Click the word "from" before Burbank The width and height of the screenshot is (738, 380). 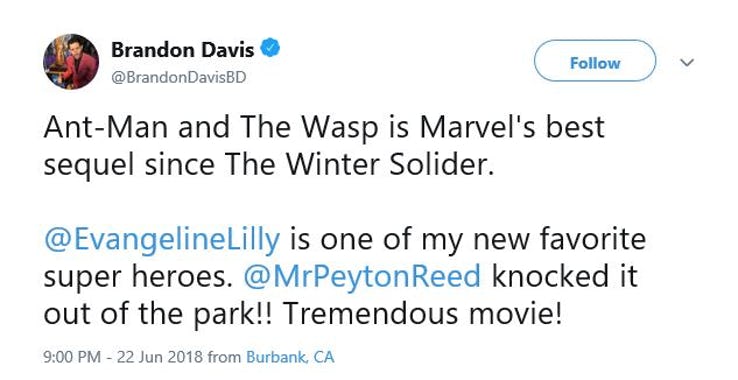(x=225, y=357)
